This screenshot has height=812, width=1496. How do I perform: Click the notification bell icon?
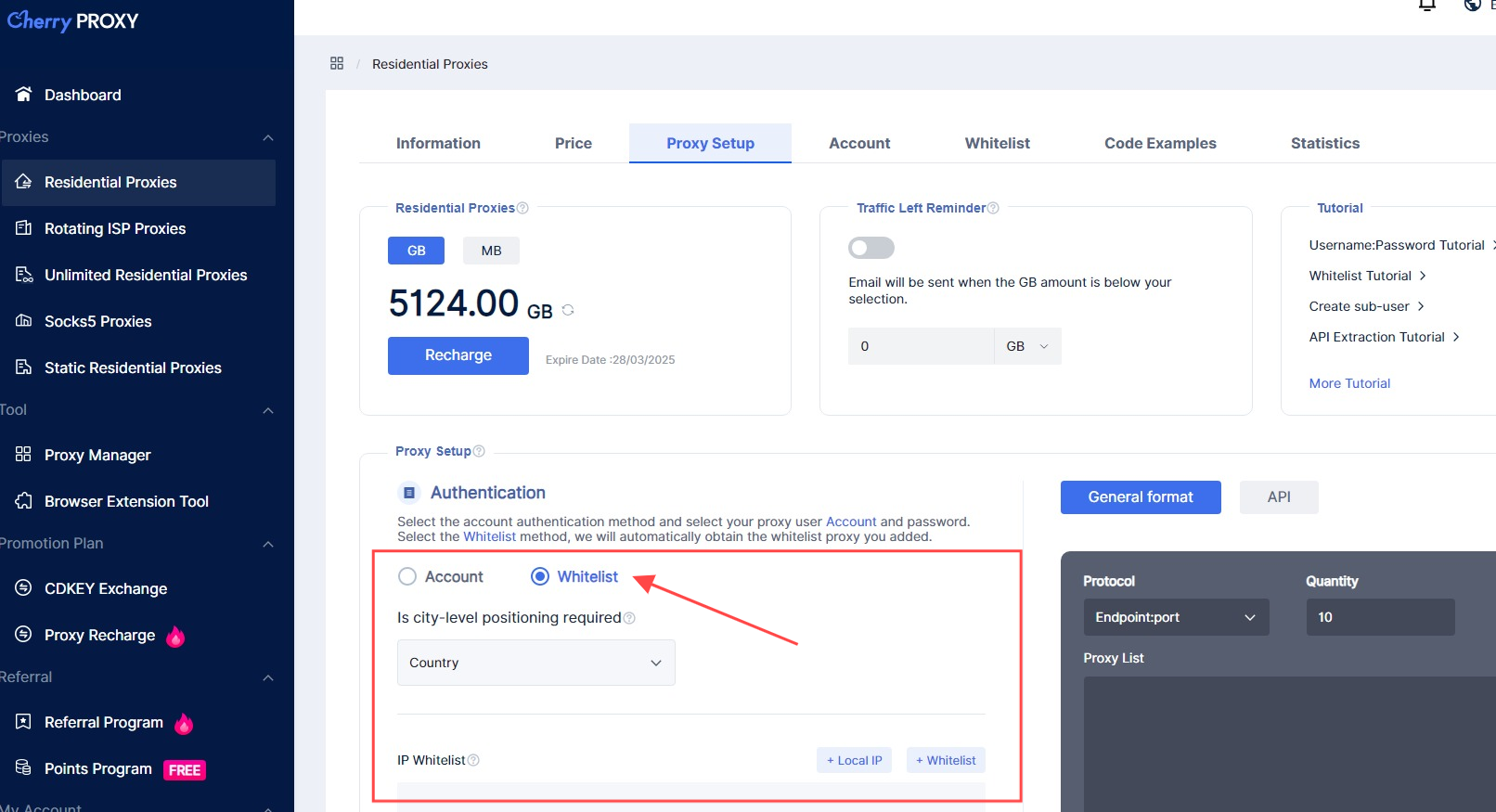(x=1427, y=6)
